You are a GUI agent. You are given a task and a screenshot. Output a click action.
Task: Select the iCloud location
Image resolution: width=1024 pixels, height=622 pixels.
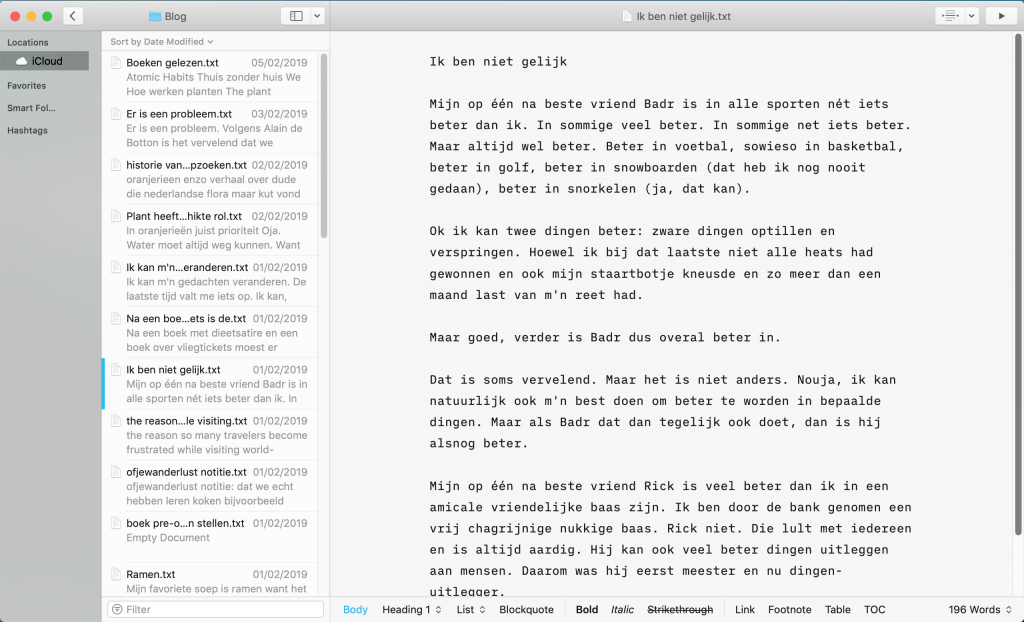(44, 61)
